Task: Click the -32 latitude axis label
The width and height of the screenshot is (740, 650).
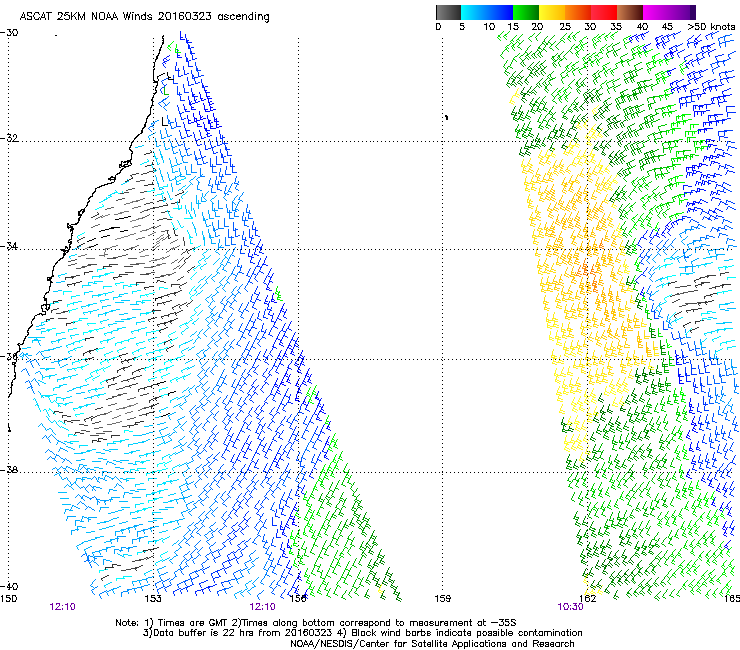Action: tap(9, 138)
